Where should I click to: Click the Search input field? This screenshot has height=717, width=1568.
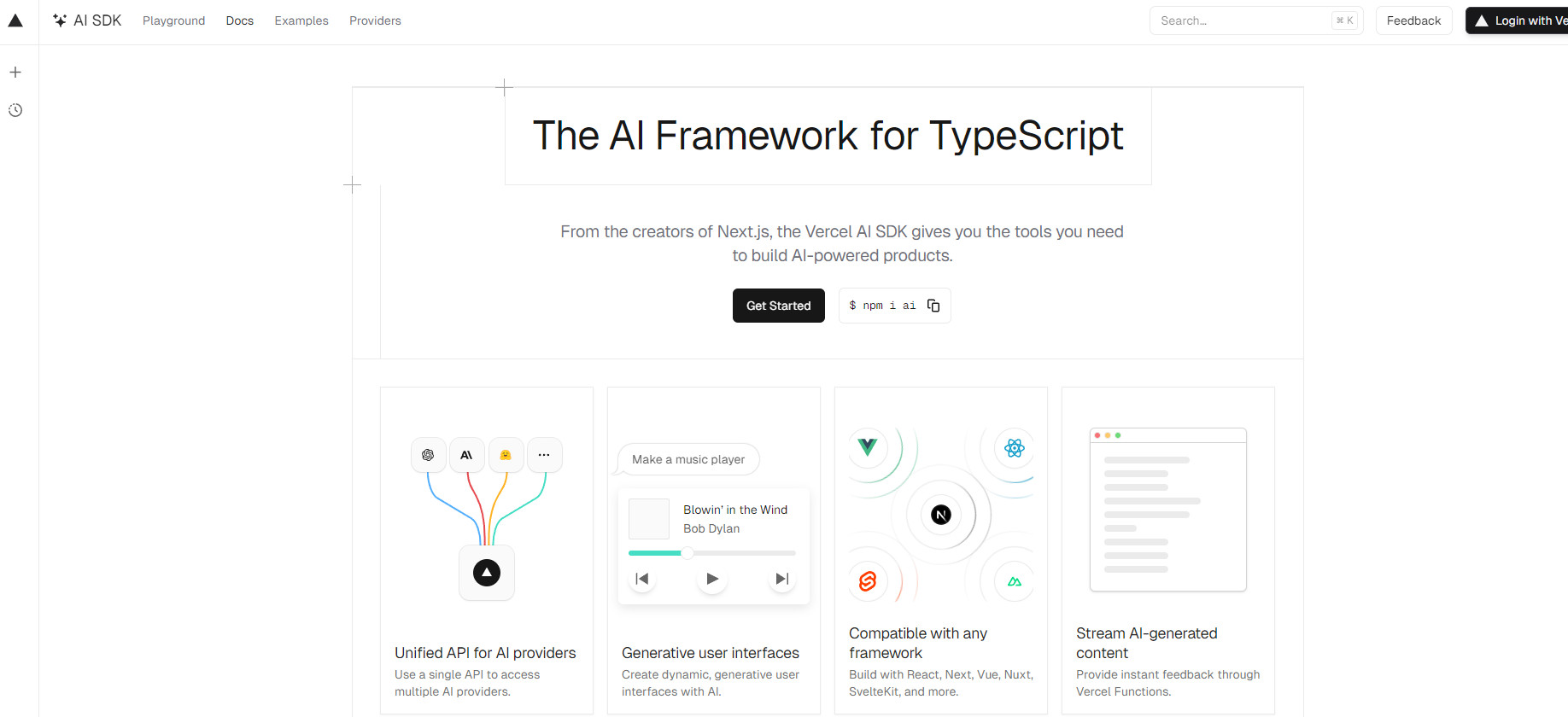pos(1256,20)
